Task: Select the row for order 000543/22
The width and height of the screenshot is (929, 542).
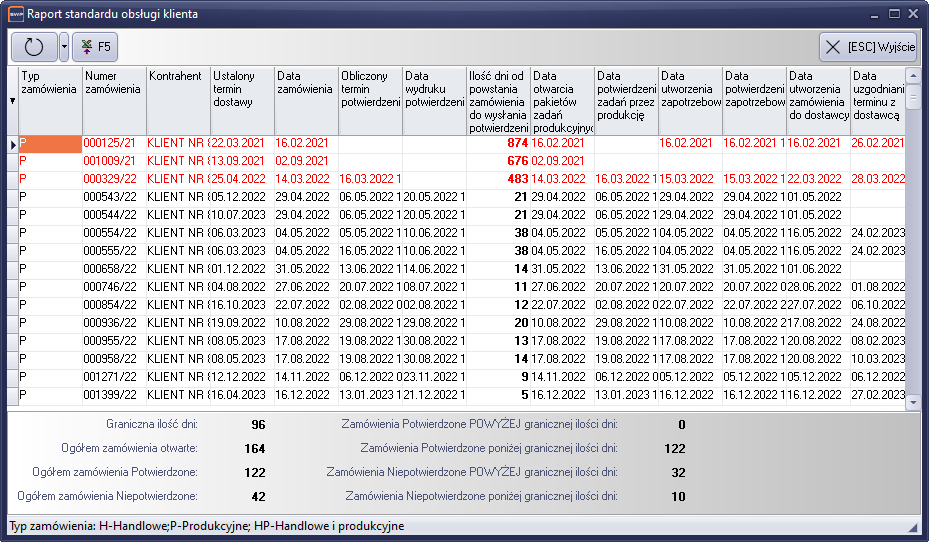Action: pyautogui.click(x=113, y=197)
